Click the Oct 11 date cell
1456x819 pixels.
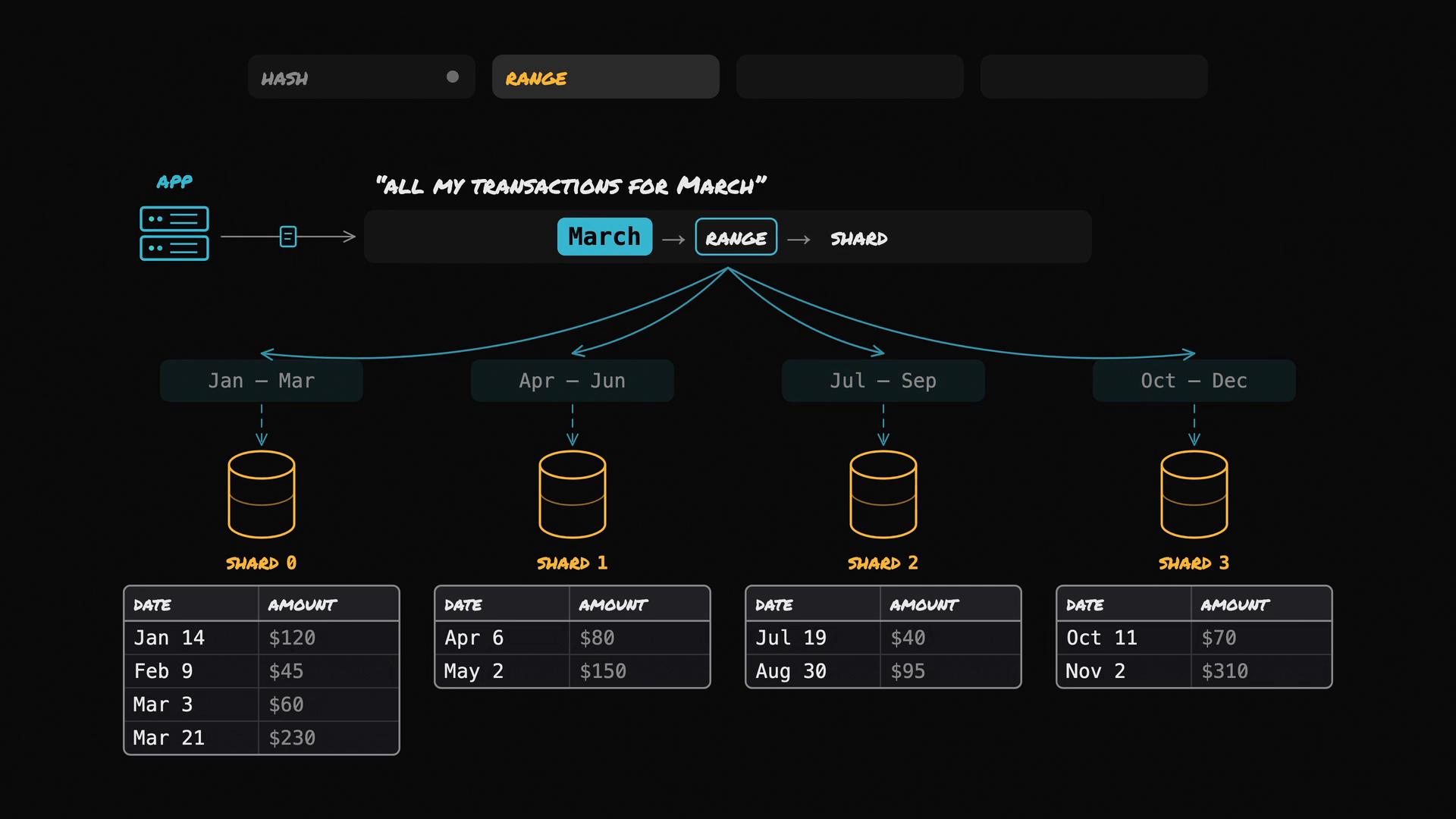[1124, 638]
